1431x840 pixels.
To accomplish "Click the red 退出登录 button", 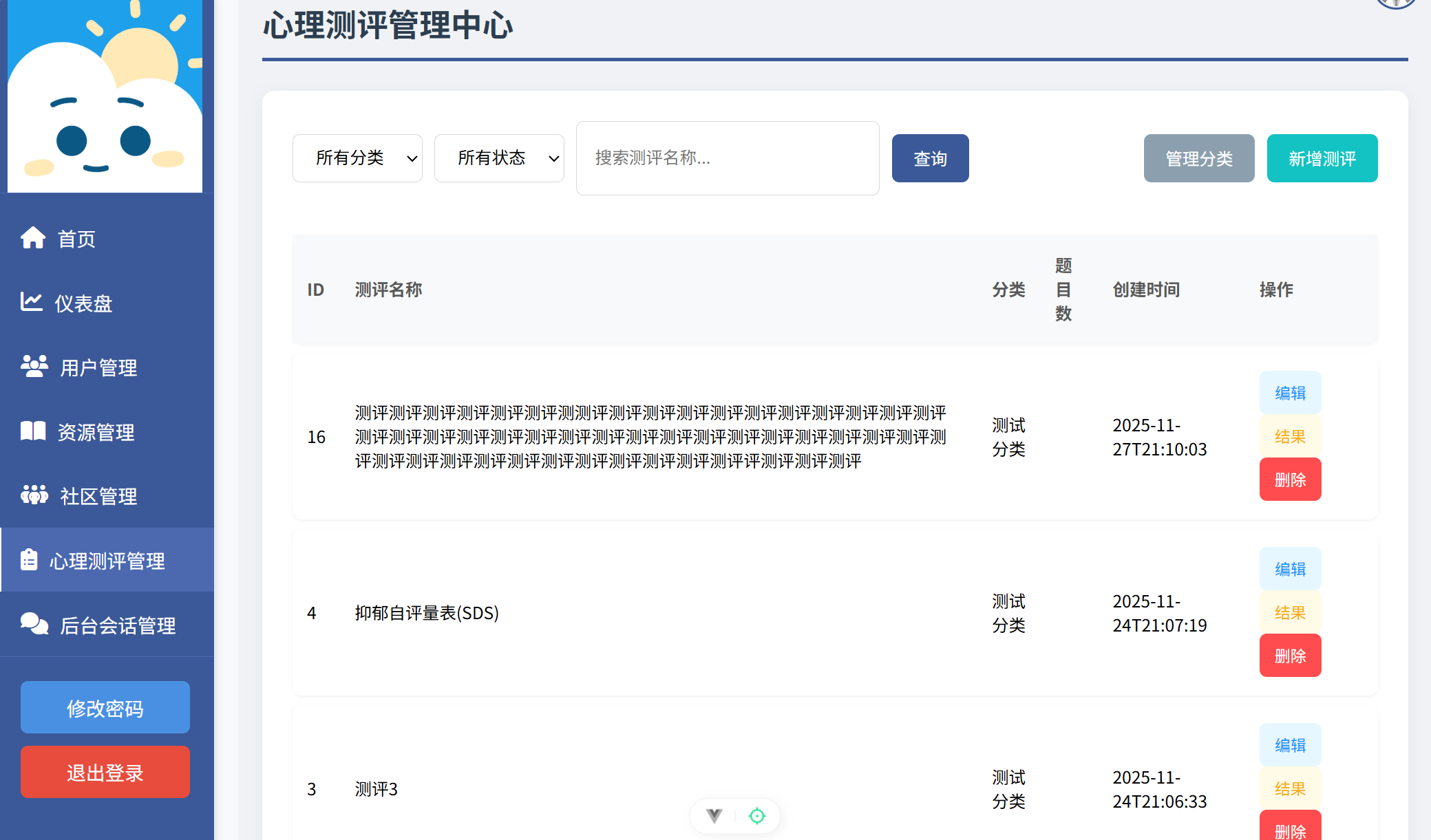I will pyautogui.click(x=105, y=772).
